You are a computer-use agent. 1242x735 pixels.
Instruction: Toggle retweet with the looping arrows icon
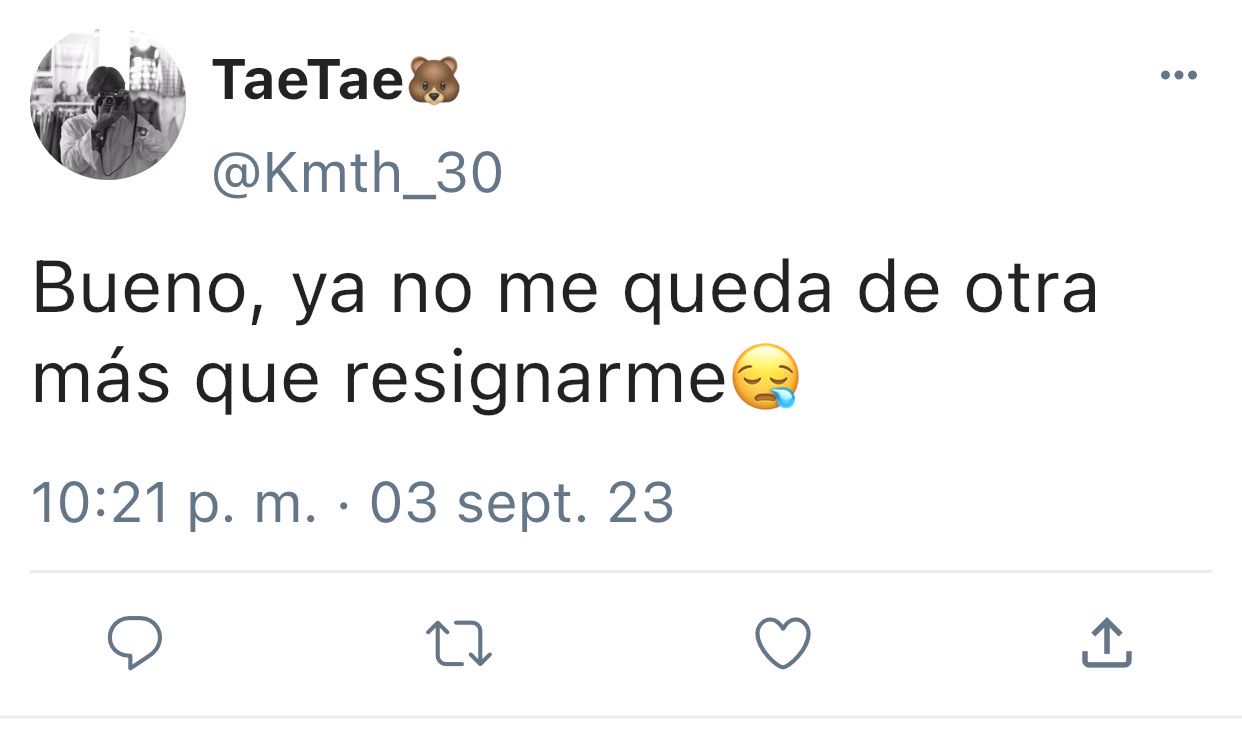click(459, 644)
